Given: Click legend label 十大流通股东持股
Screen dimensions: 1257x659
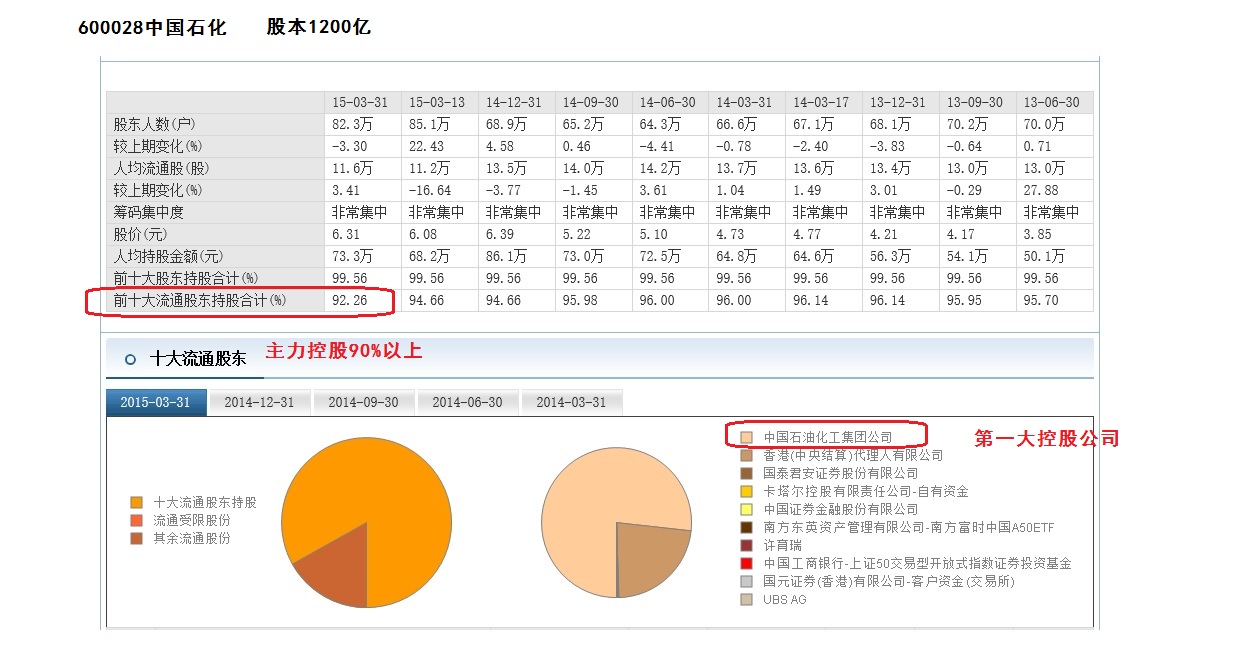Looking at the screenshot, I should tap(205, 502).
